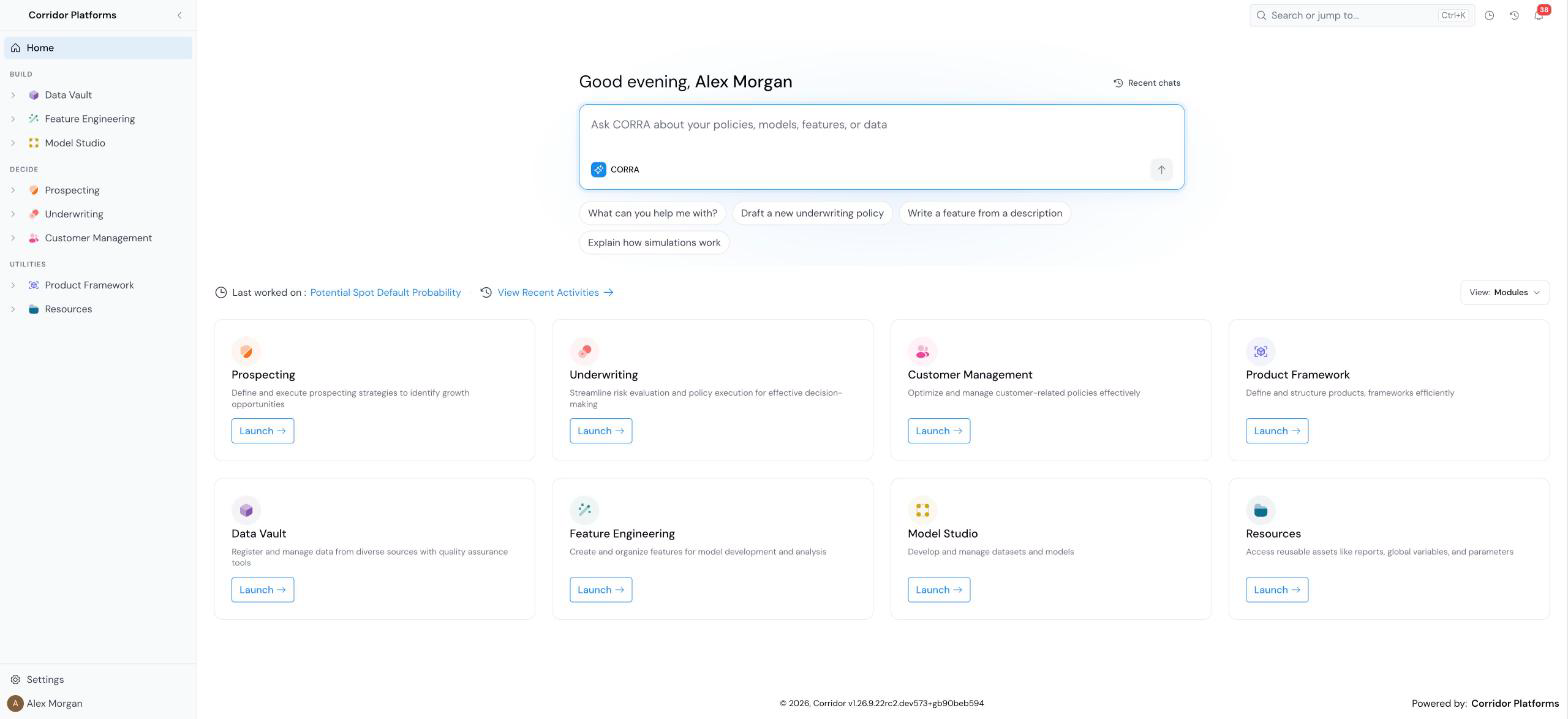
Task: Click the Underwriting card icon
Action: coord(584,351)
